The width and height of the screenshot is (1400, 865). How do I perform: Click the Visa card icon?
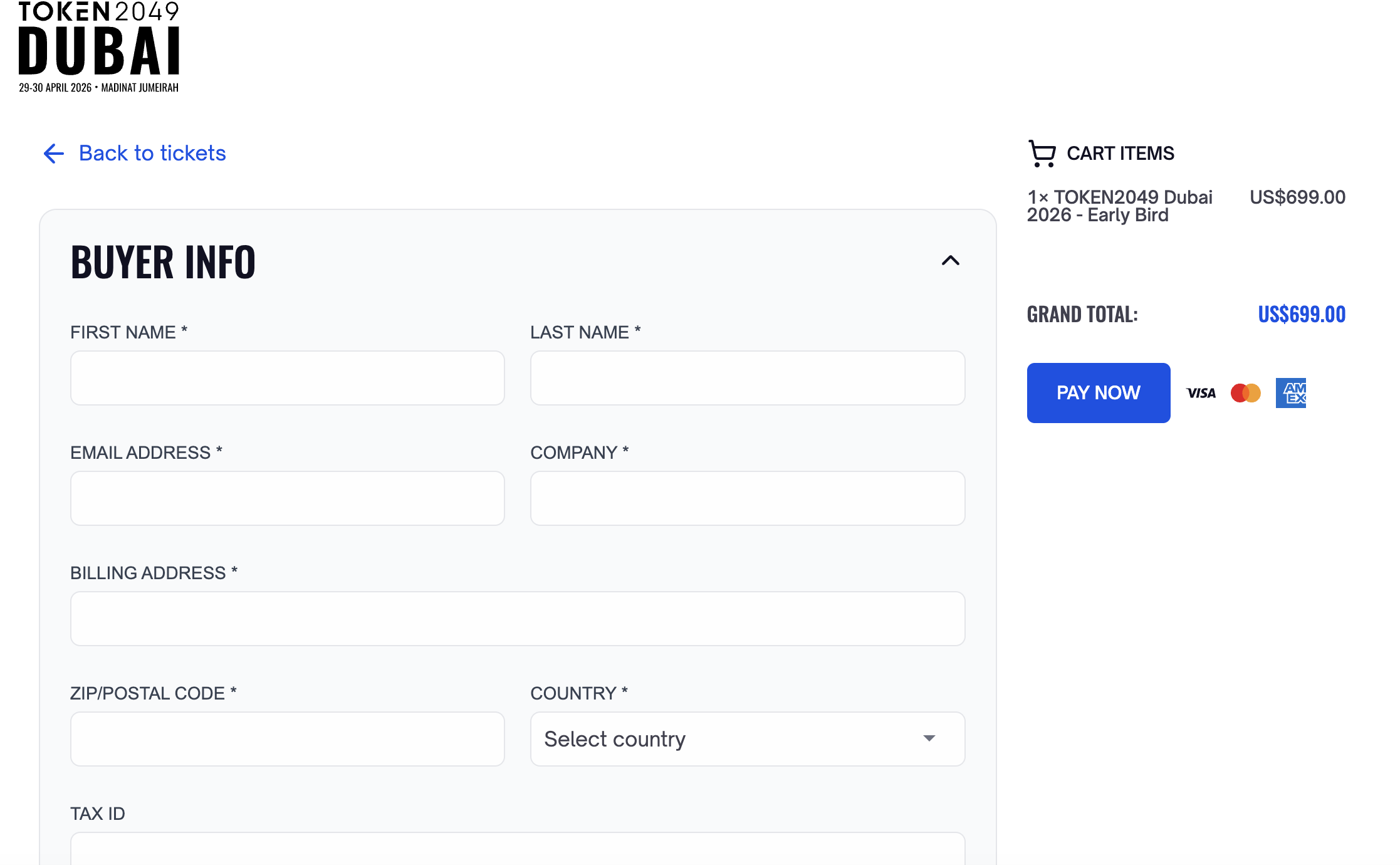(x=1201, y=393)
